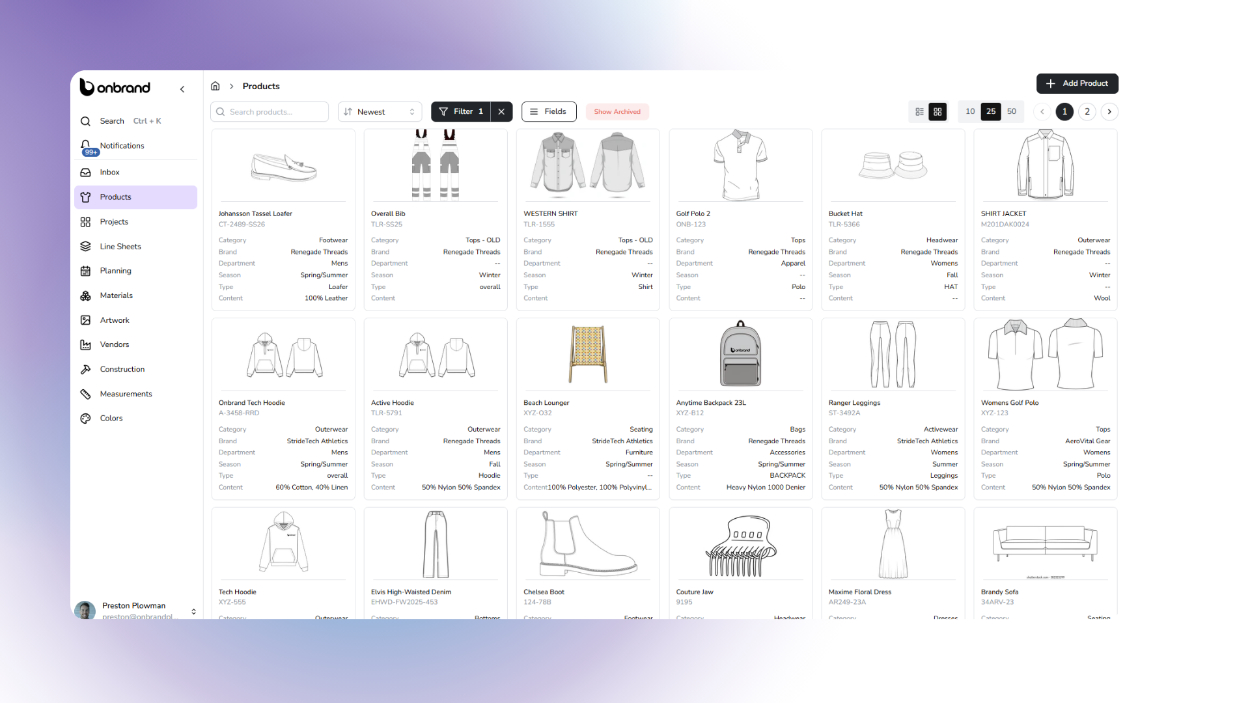Show 50 items per page
The width and height of the screenshot is (1250, 703).
click(x=1012, y=112)
